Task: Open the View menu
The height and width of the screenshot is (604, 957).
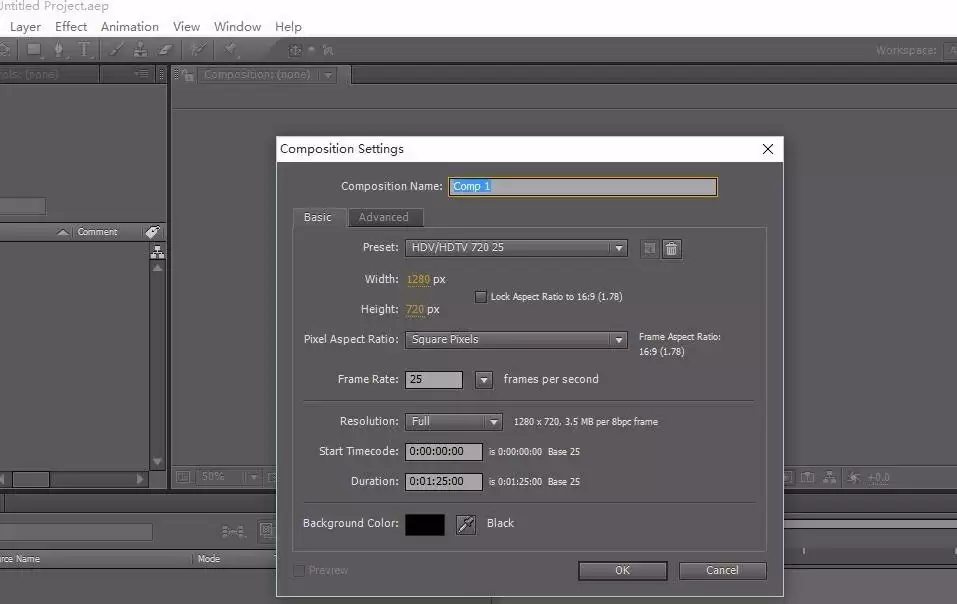Action: pos(186,27)
